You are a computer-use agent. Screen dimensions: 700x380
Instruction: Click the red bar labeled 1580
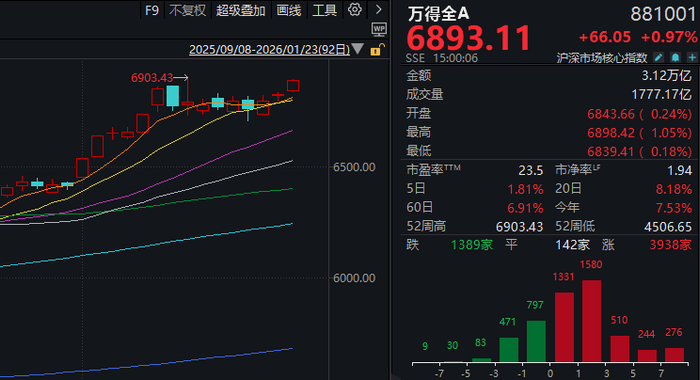coord(592,321)
